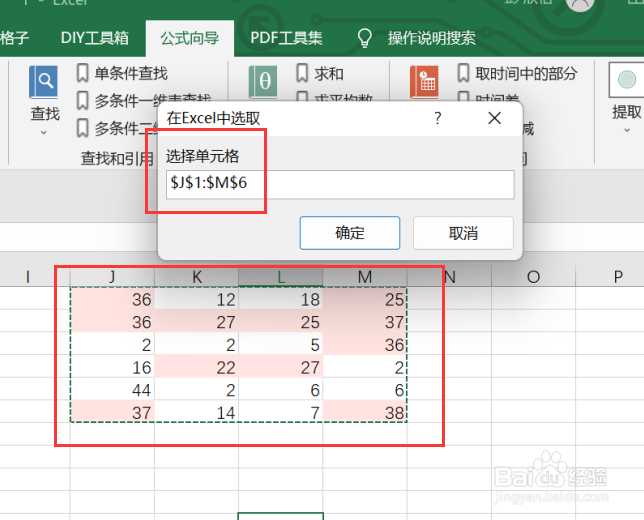Confirm with the 确定 button
The height and width of the screenshot is (520, 644).
350,233
